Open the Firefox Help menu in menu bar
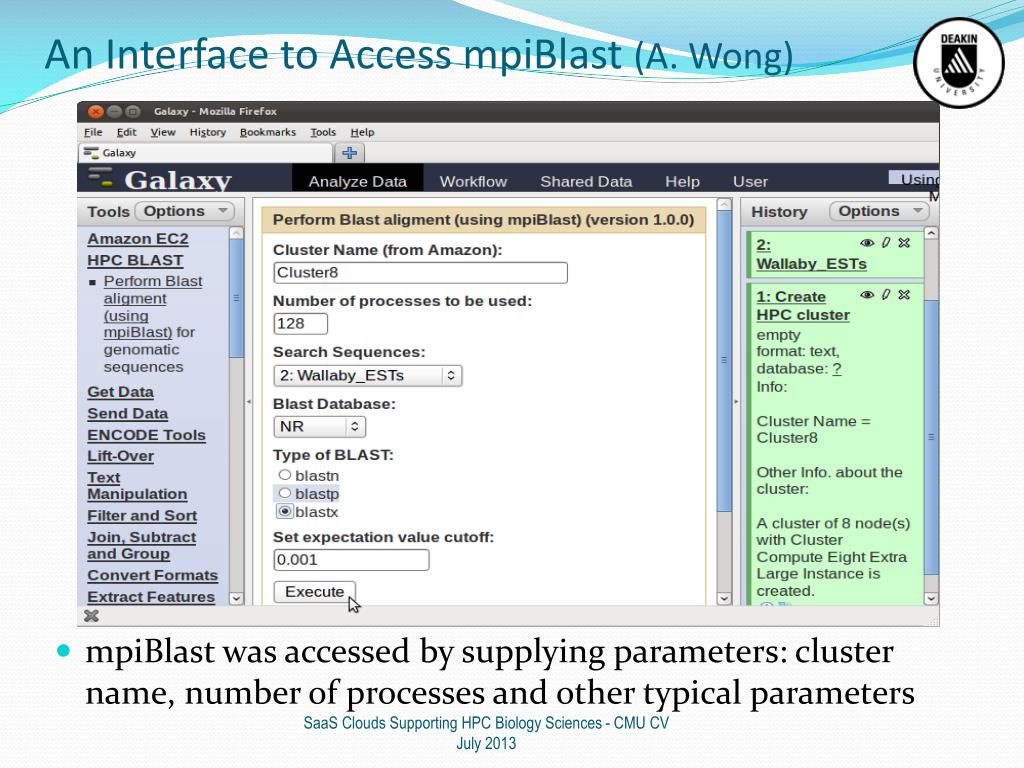 [362, 132]
